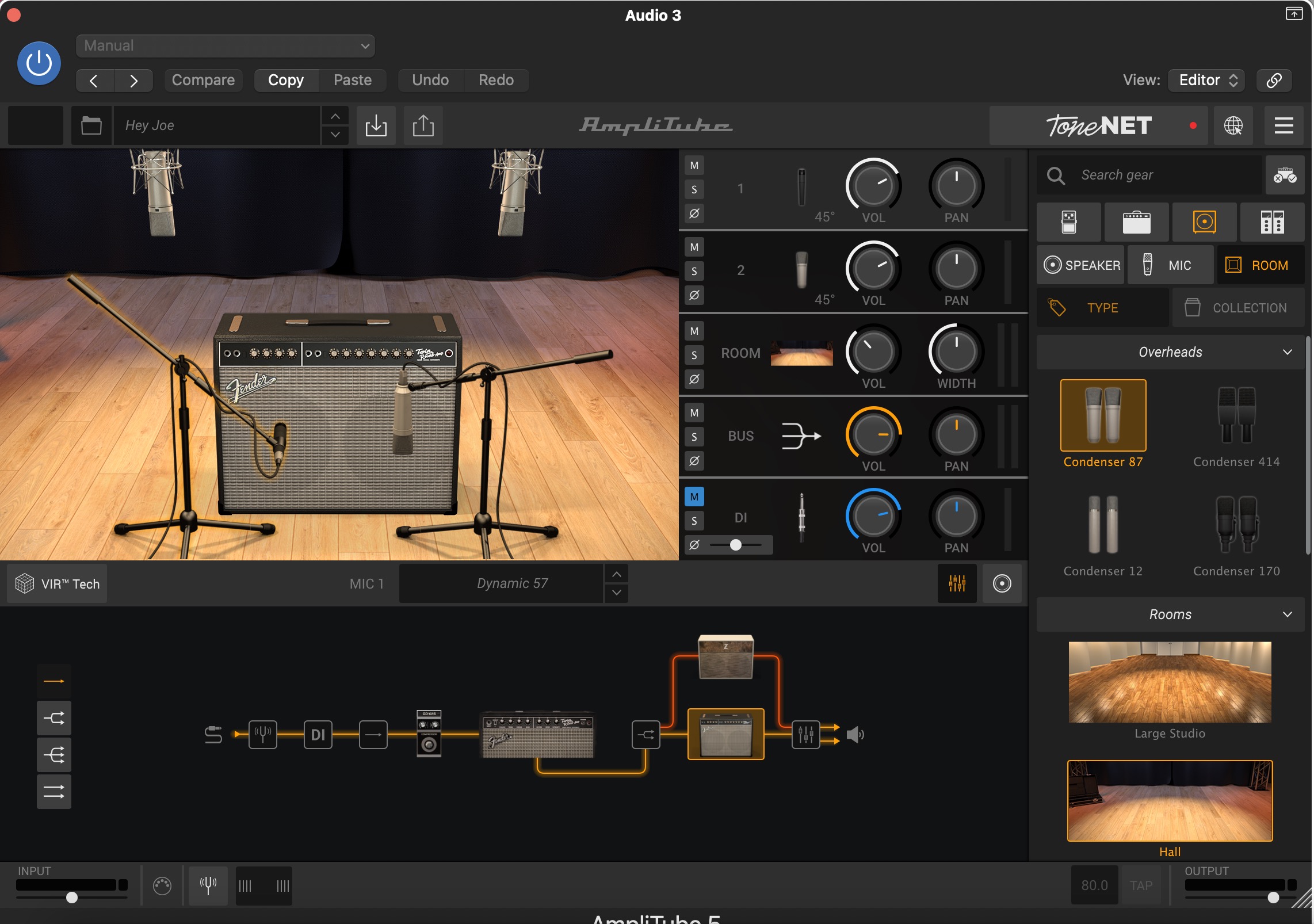Click the globe web shop icon
The height and width of the screenshot is (924, 1314).
tap(1233, 125)
